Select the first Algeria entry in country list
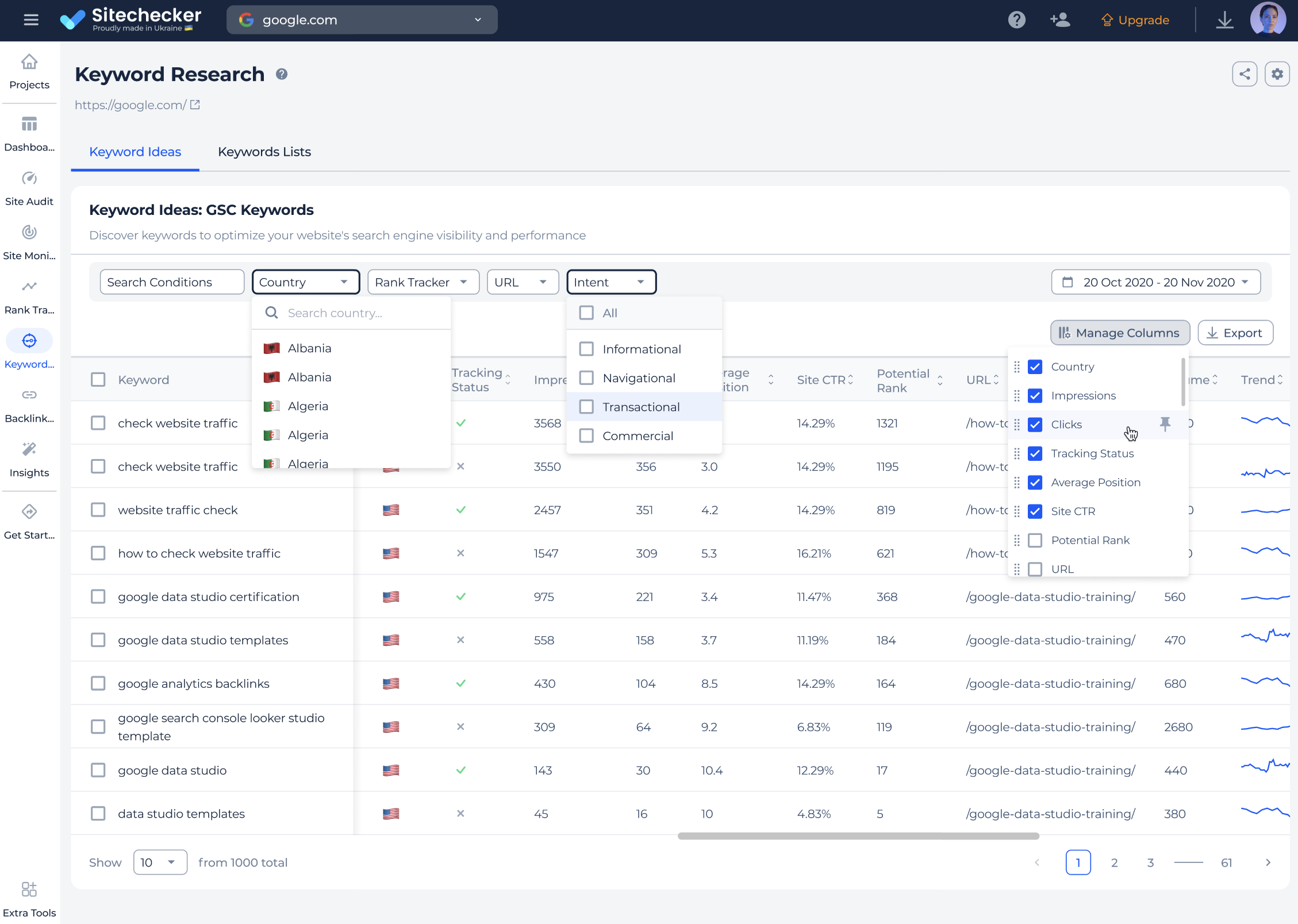1298x924 pixels. point(351,406)
